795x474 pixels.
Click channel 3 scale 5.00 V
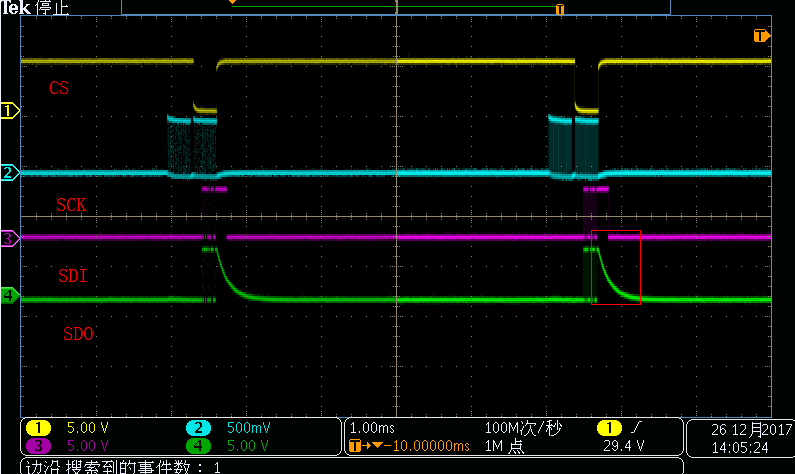click(x=88, y=446)
